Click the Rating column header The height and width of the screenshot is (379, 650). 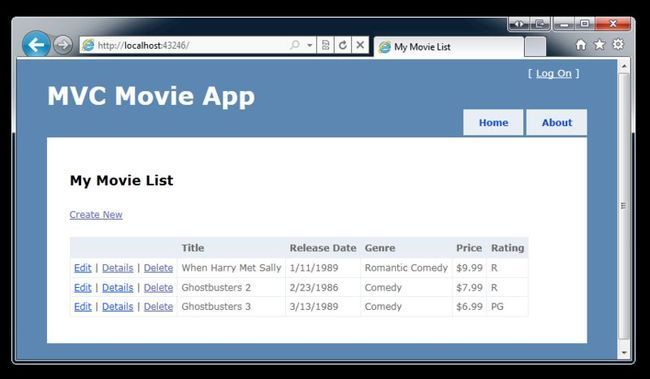[x=507, y=248]
